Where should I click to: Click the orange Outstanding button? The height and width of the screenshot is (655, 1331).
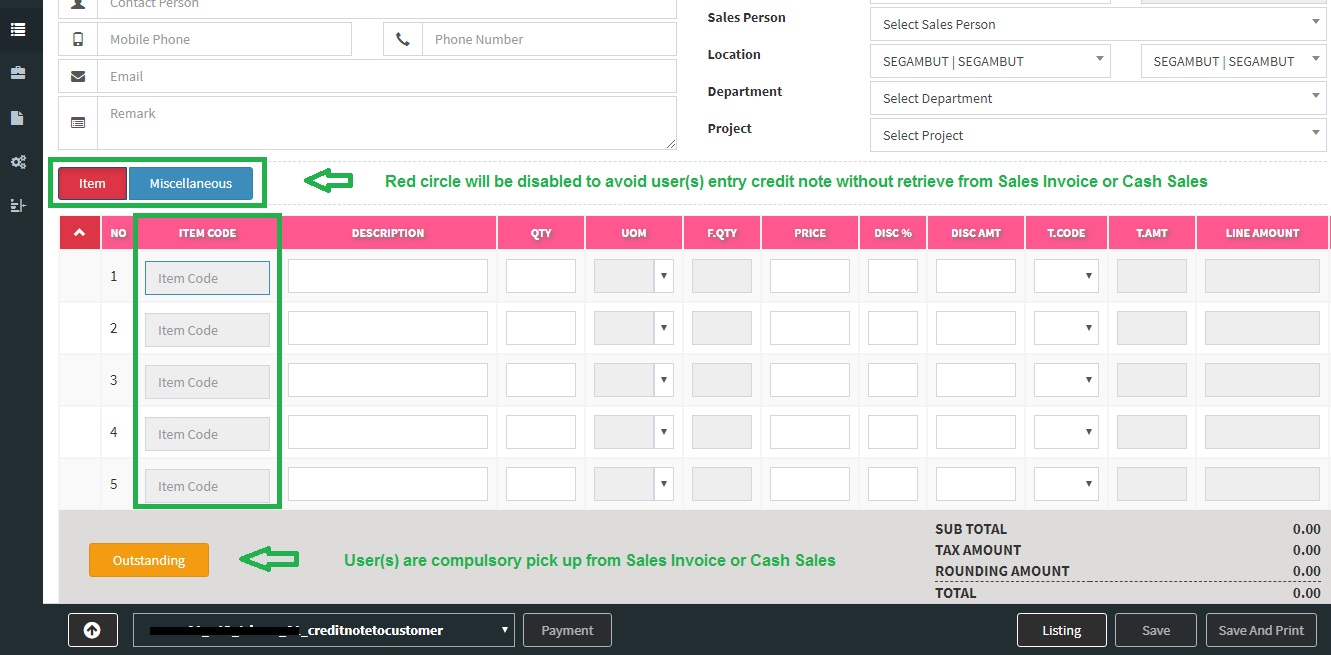click(x=149, y=560)
